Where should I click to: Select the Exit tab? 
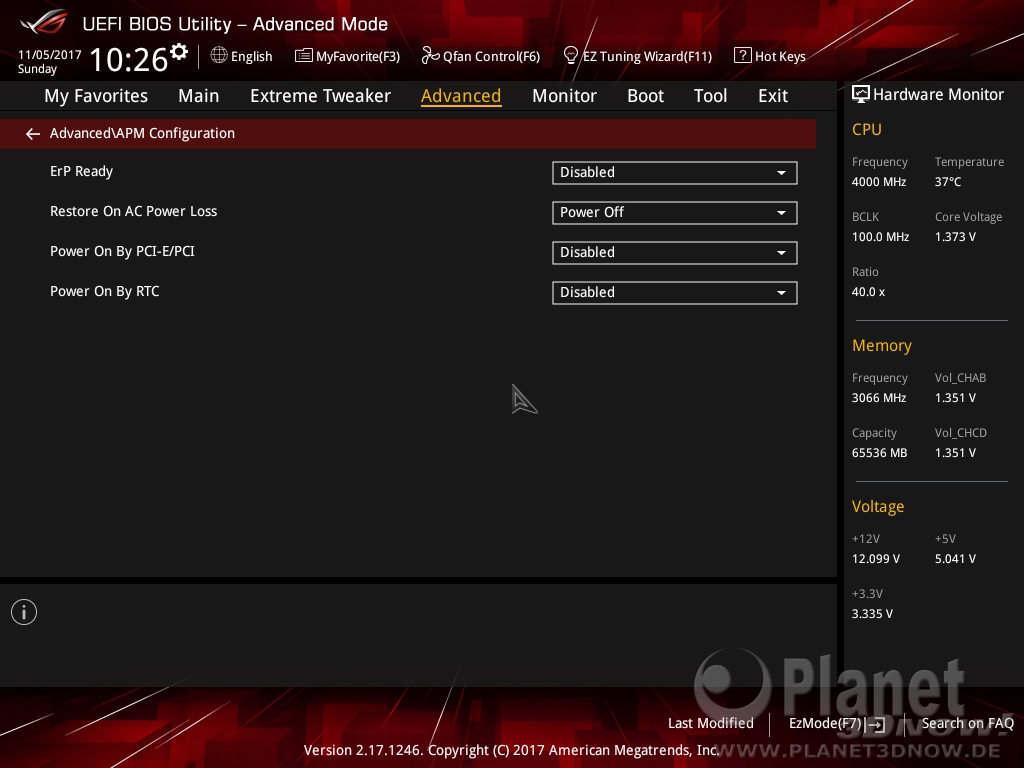click(773, 96)
